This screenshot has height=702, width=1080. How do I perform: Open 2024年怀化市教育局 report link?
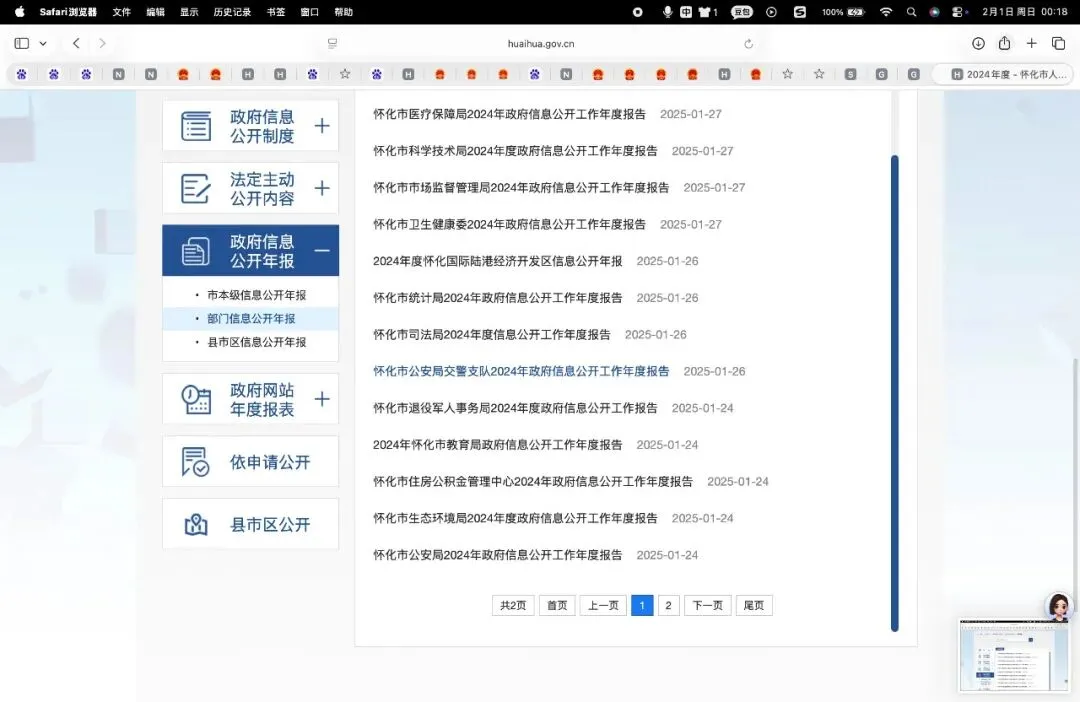pos(497,445)
